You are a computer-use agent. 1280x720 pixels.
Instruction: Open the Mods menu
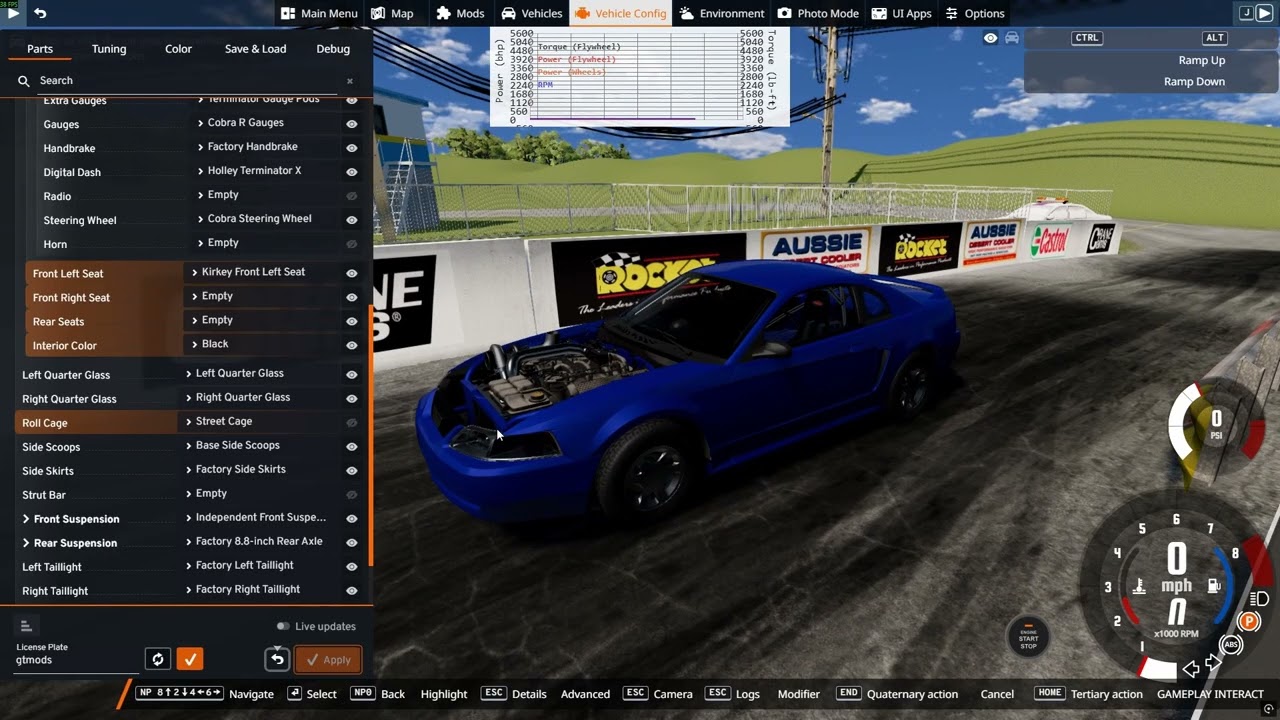[x=460, y=13]
